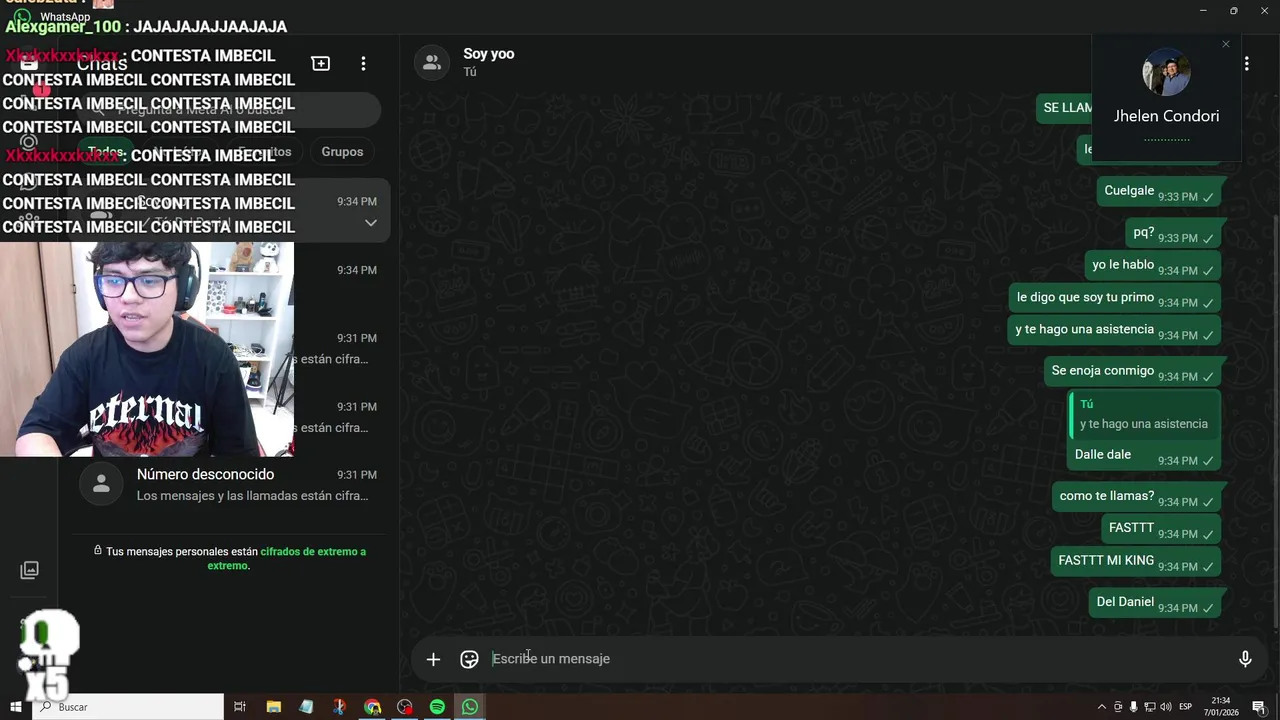Click the microphone voice message icon
This screenshot has height=720, width=1280.
1245,659
